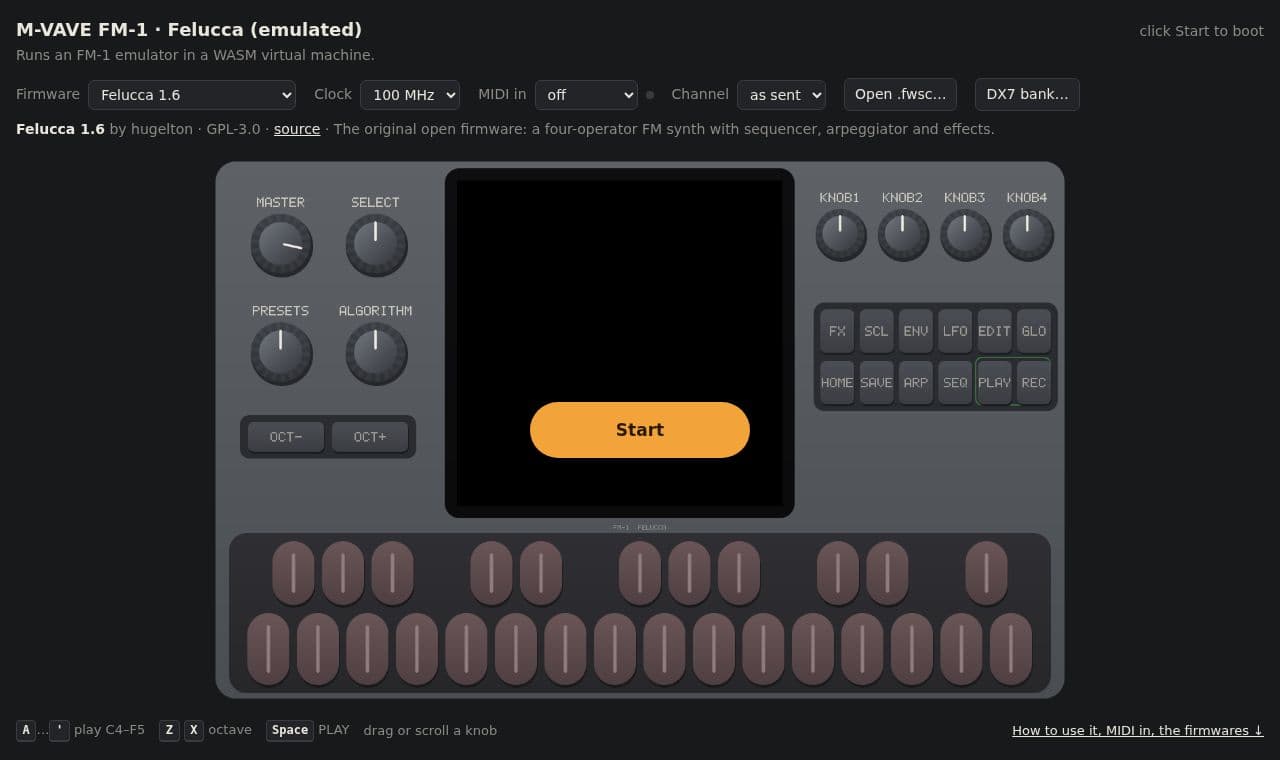Start the emulator with the Start button
This screenshot has height=760, width=1280.
(x=640, y=430)
